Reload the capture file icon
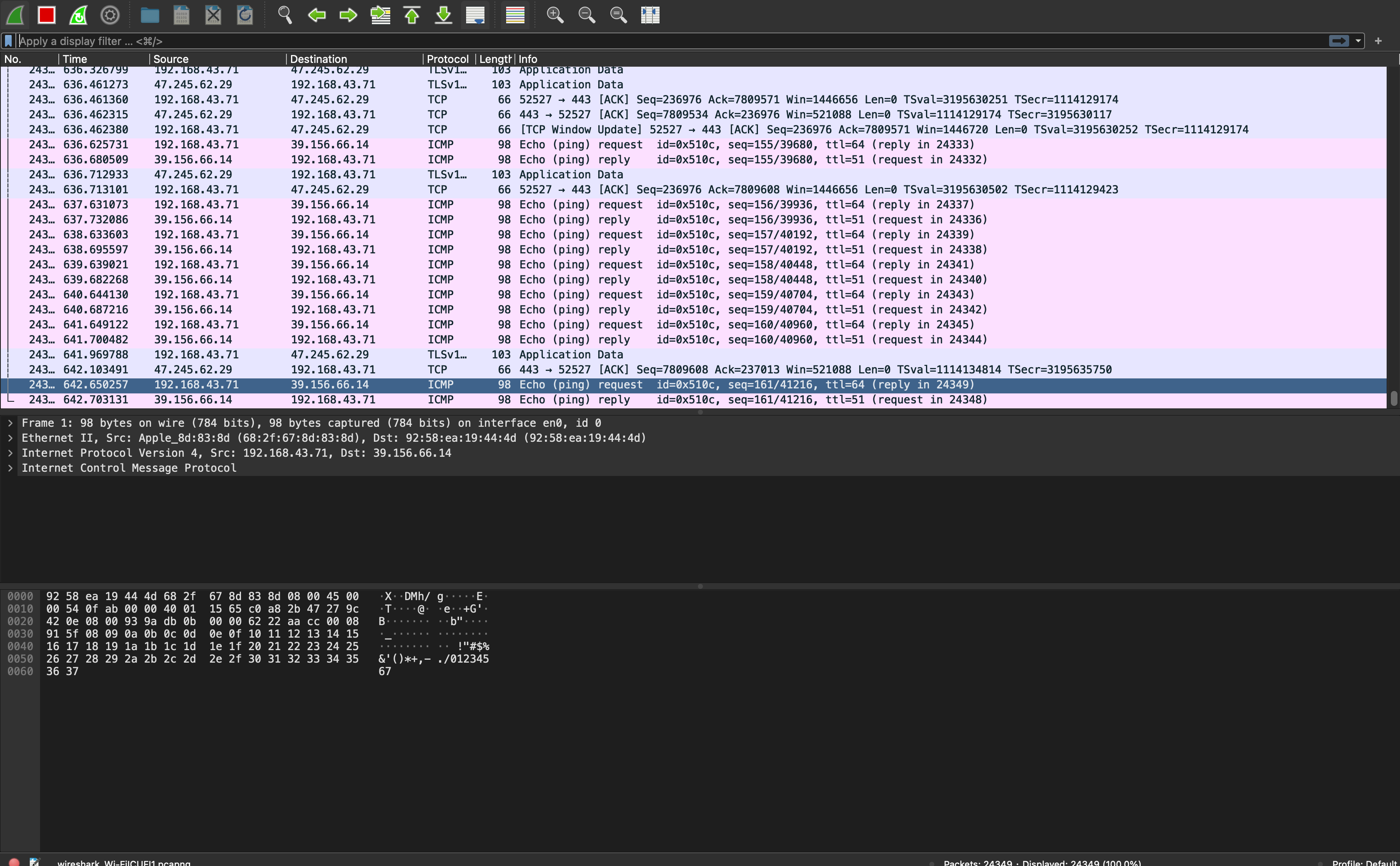 pos(245,15)
